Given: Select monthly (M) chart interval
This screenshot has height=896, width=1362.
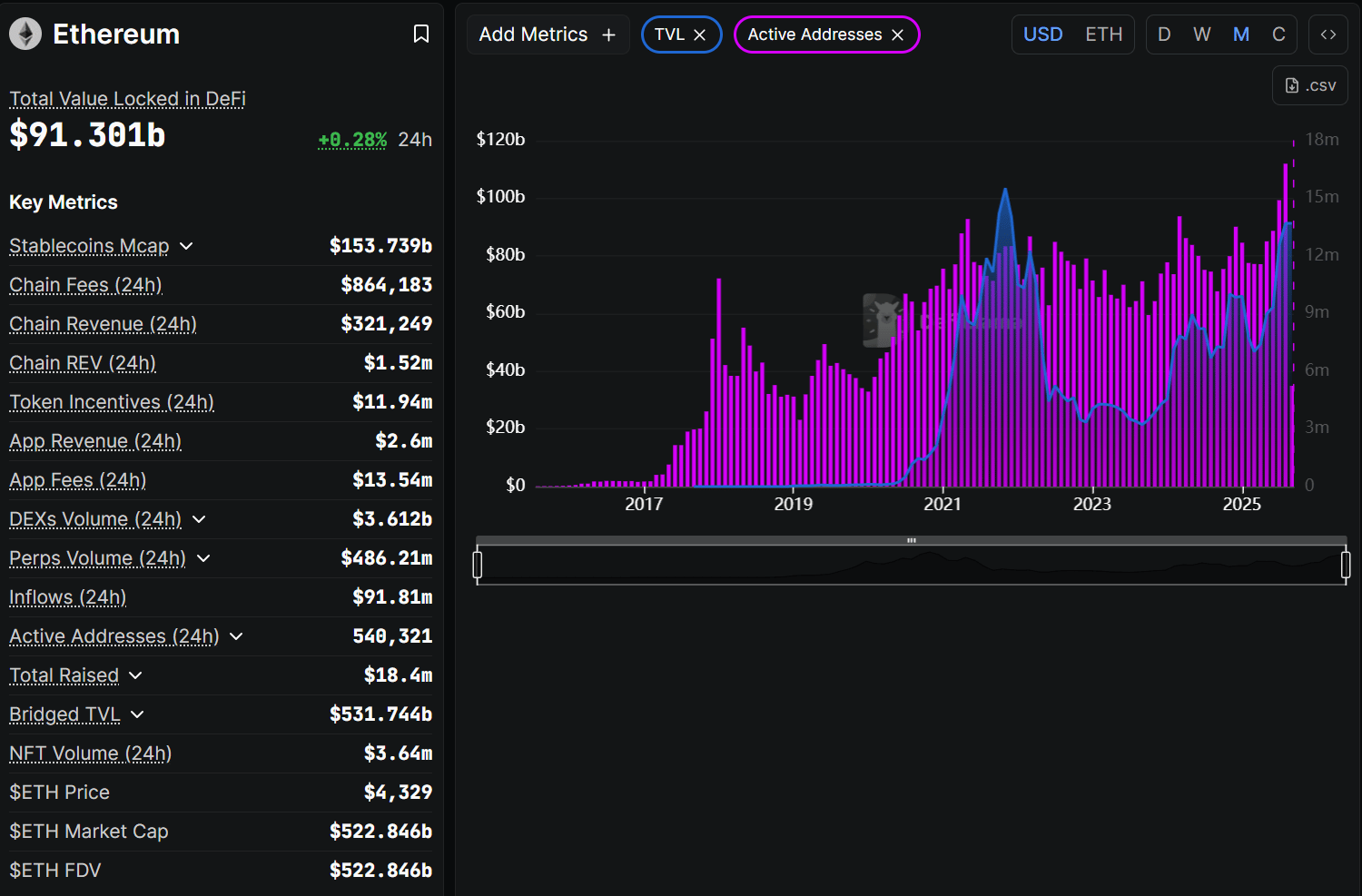Looking at the screenshot, I should click(1241, 34).
